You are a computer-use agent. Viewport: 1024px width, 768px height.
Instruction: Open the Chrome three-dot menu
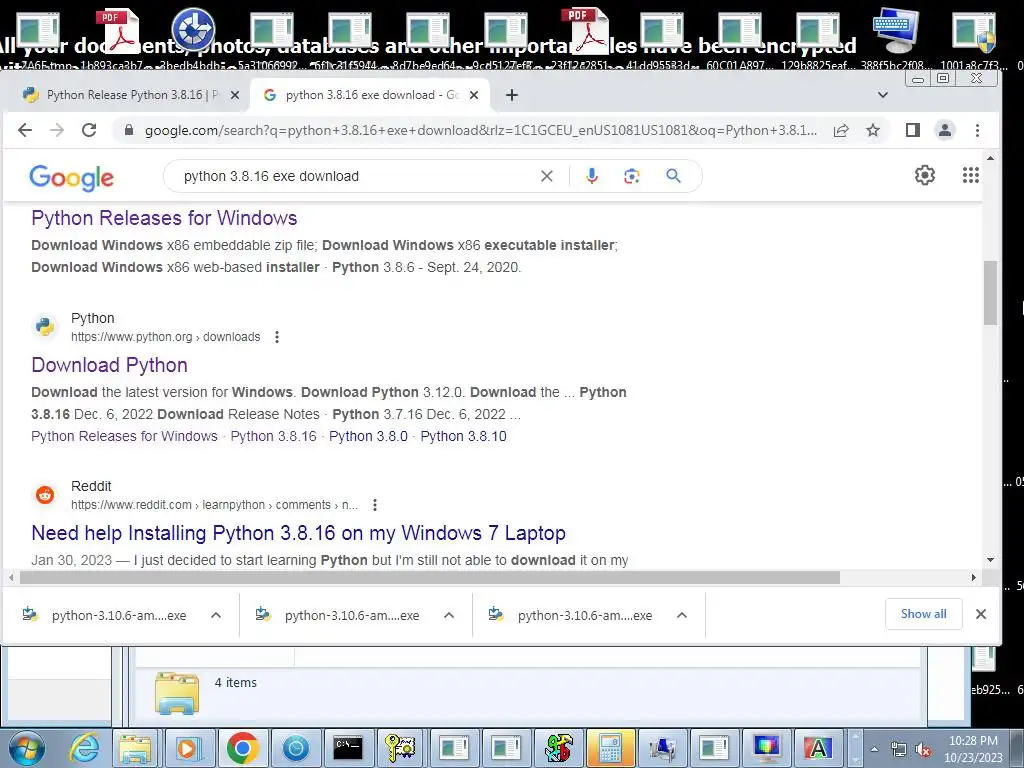[x=977, y=130]
